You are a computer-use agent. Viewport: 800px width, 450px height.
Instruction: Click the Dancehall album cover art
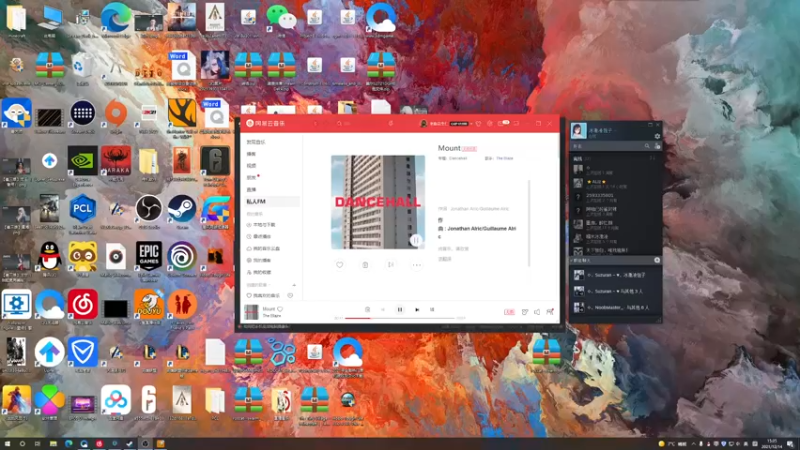point(378,202)
